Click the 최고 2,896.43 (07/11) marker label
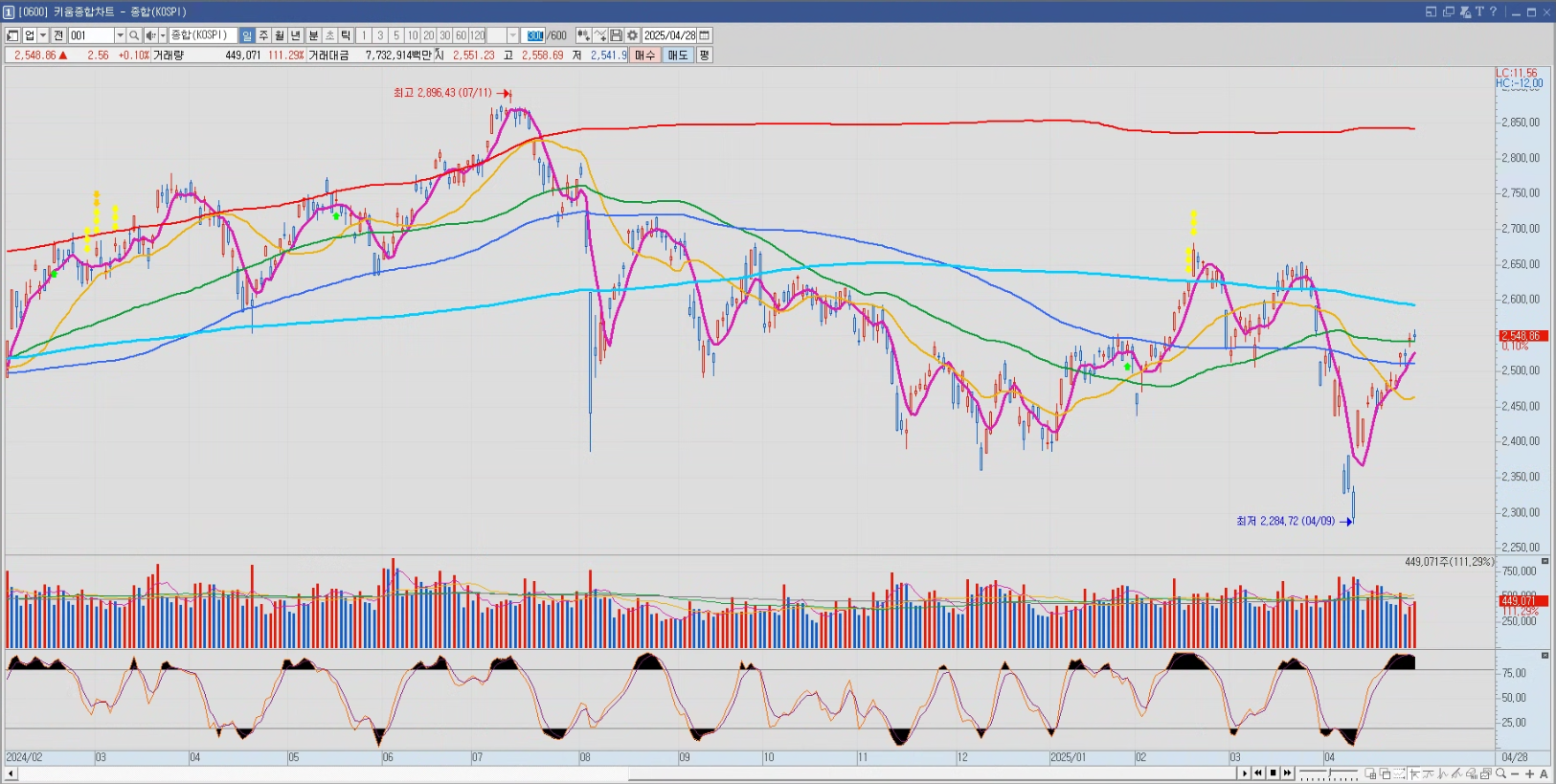1556x784 pixels. [x=442, y=93]
